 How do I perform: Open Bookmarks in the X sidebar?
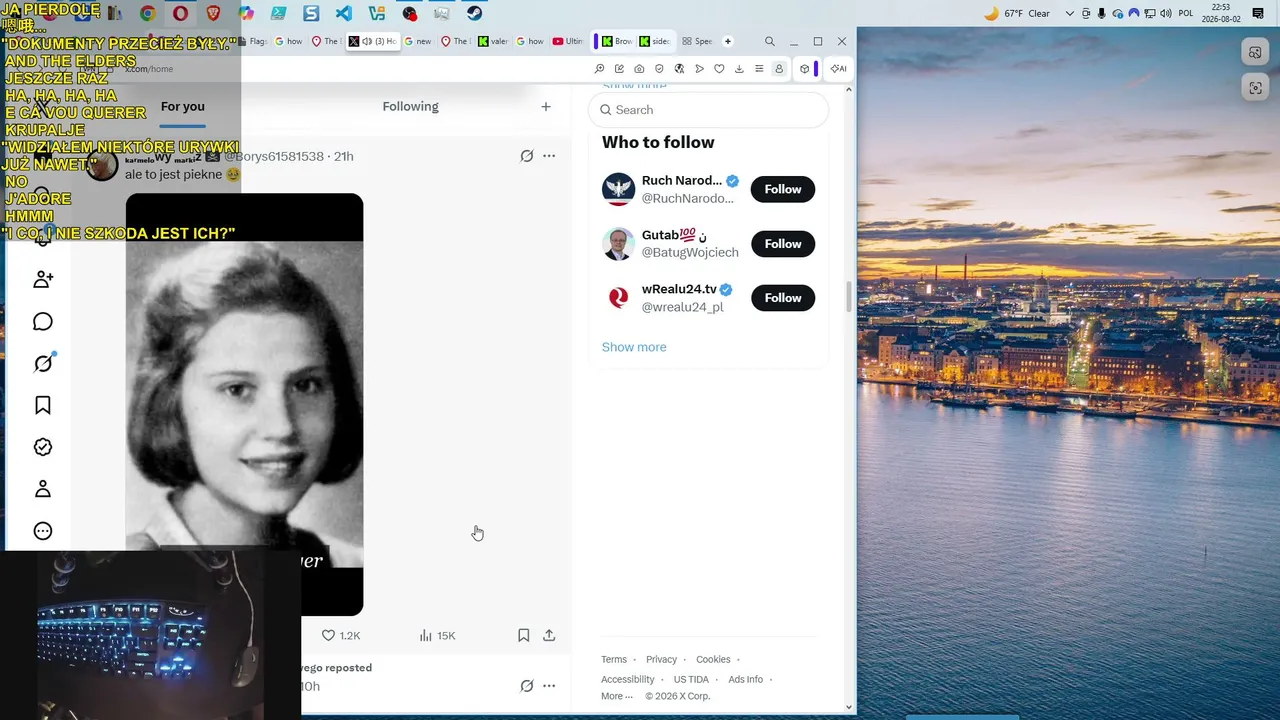click(43, 405)
